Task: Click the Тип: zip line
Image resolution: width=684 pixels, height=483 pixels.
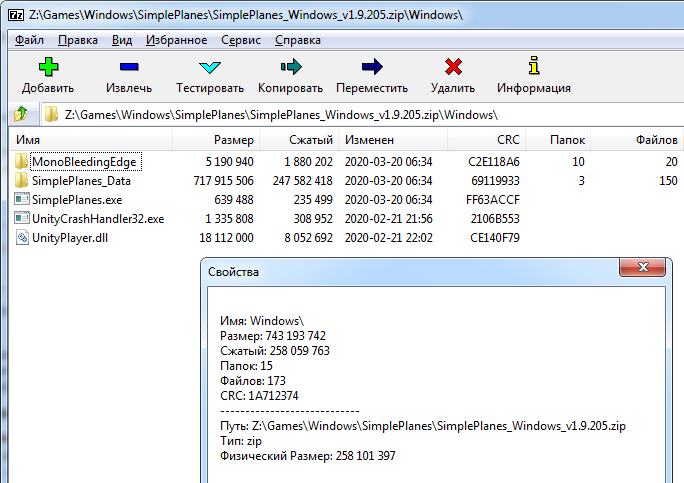Action: tap(241, 441)
